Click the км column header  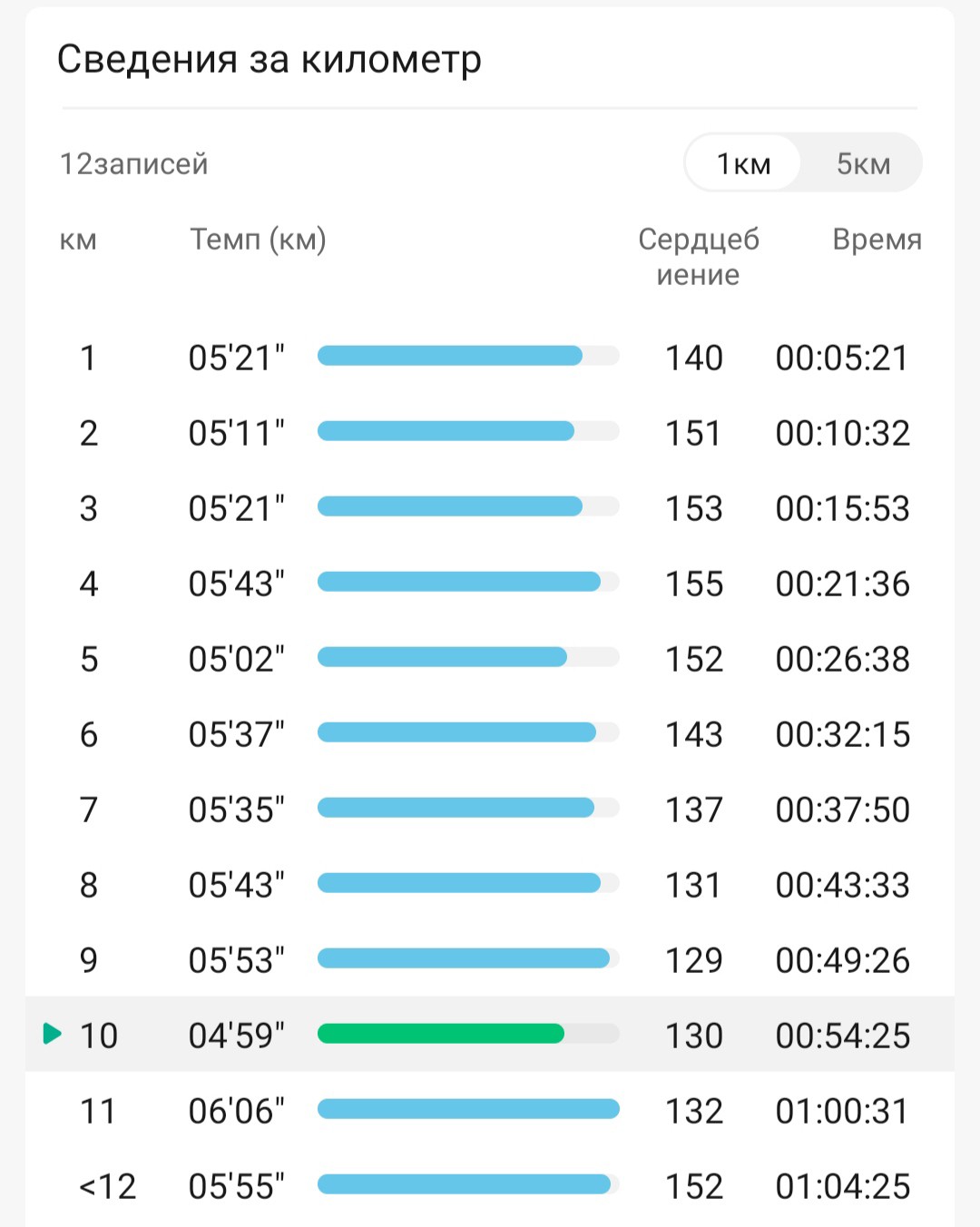[x=78, y=240]
